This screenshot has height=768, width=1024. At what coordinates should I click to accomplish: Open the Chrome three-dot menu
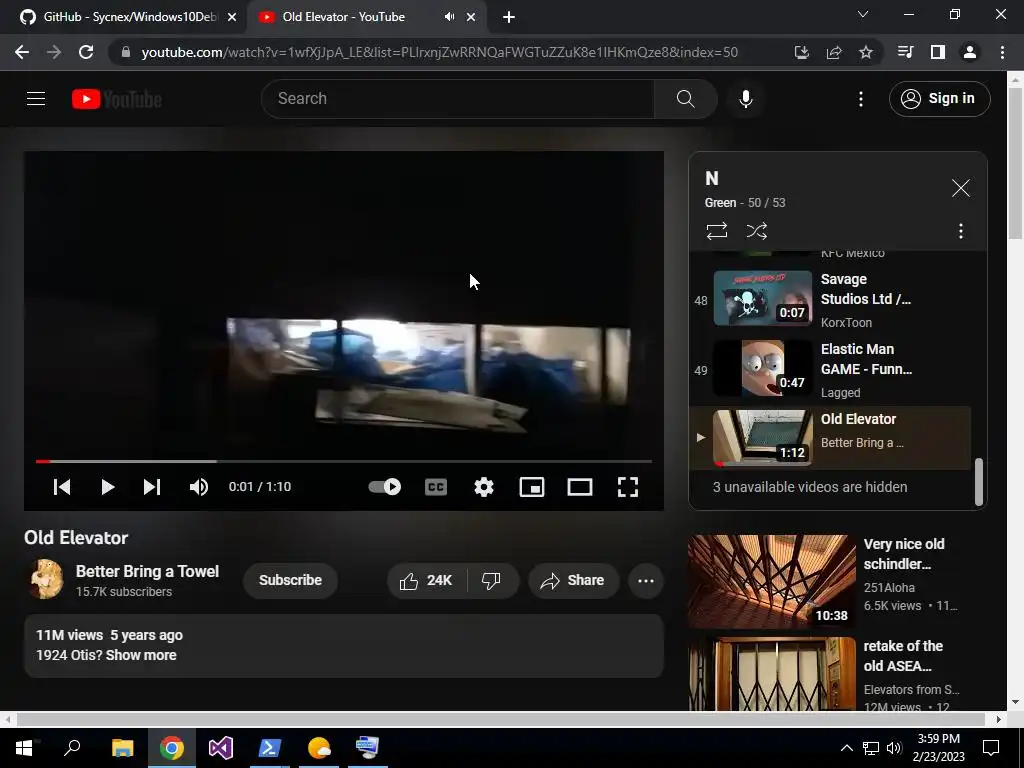click(x=1002, y=52)
